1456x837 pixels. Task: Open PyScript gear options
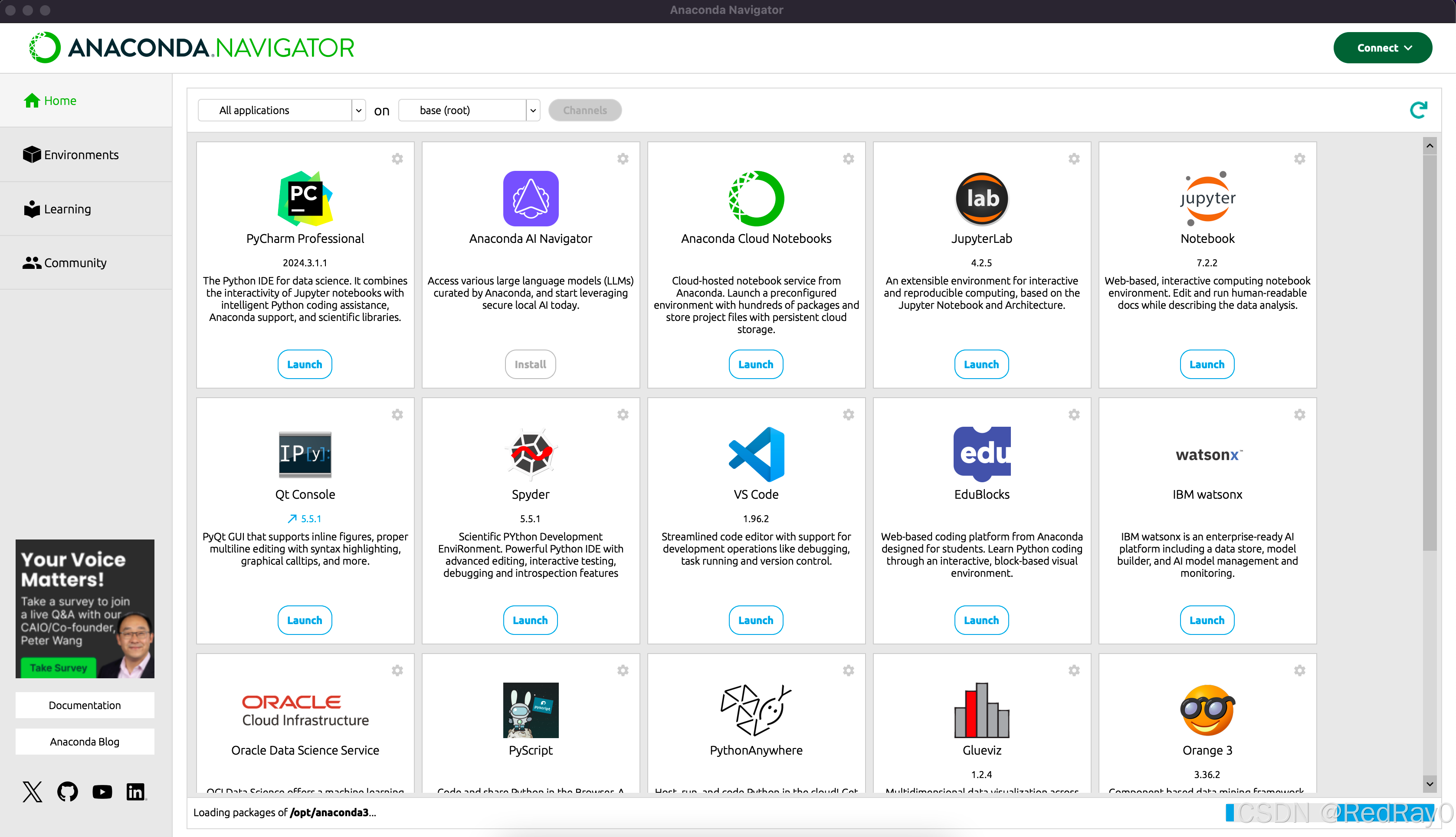click(623, 670)
